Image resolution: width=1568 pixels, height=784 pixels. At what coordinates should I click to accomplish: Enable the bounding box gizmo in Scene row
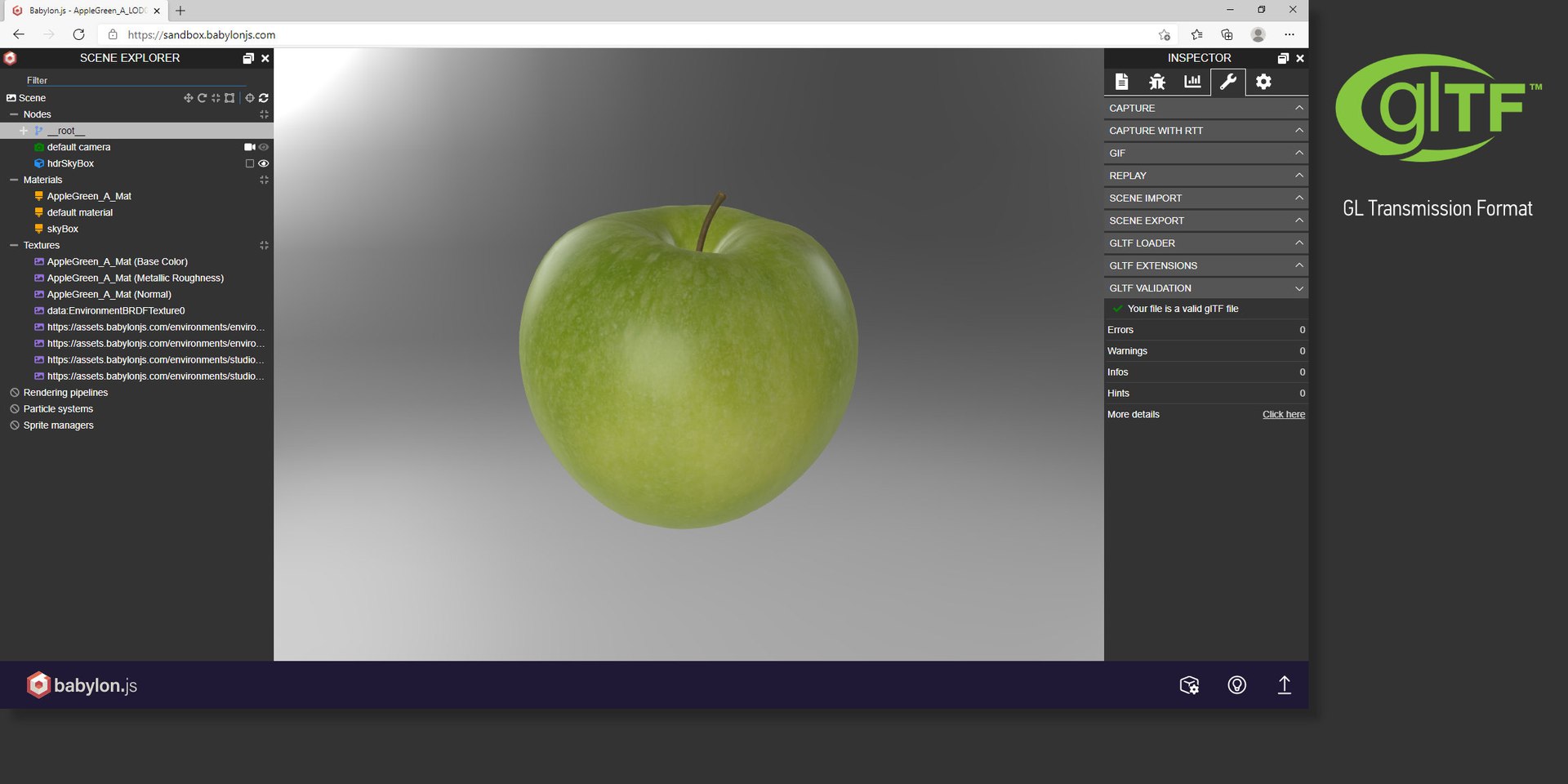click(x=229, y=98)
